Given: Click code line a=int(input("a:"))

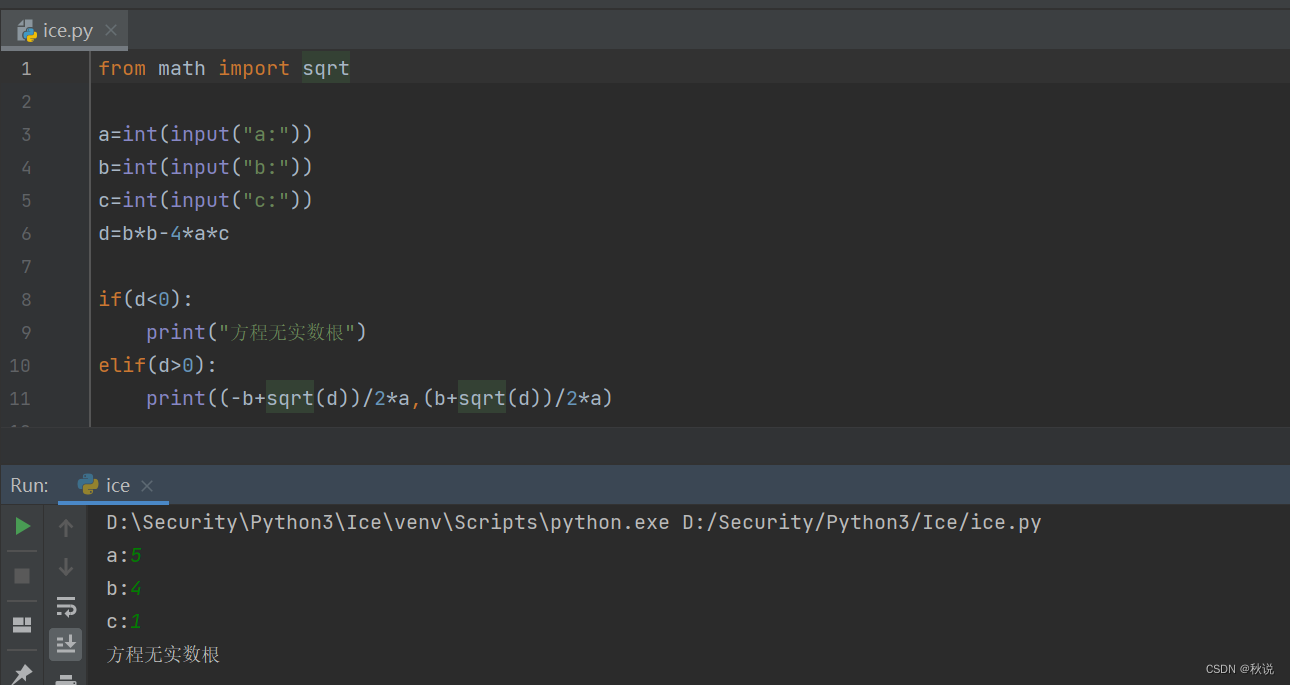Looking at the screenshot, I should pos(205,134).
